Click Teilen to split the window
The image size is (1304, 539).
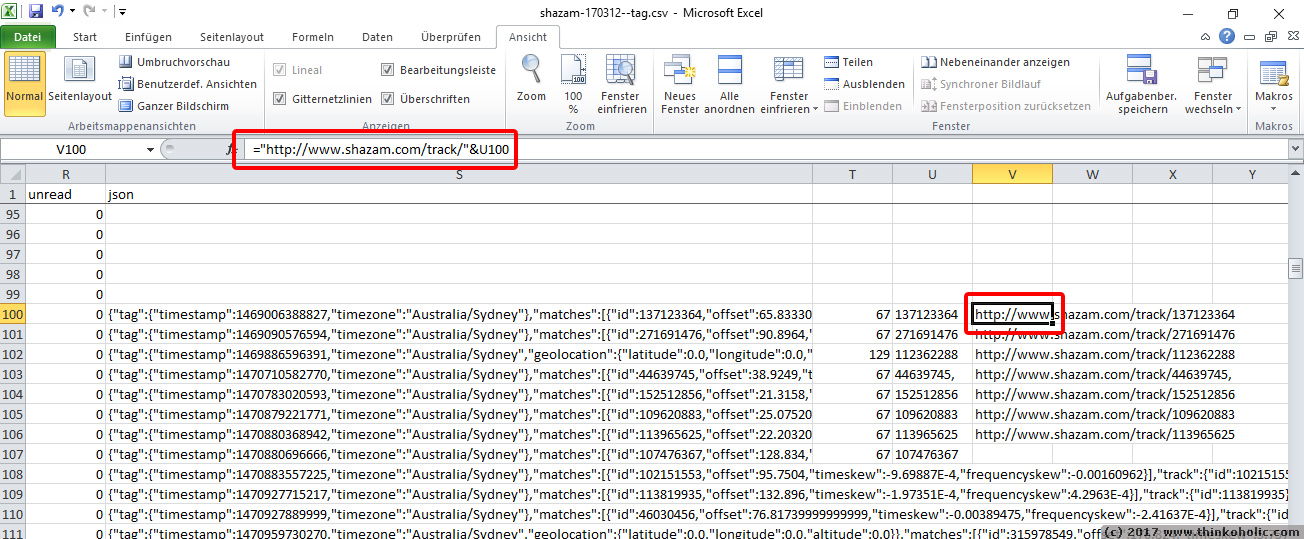point(848,62)
